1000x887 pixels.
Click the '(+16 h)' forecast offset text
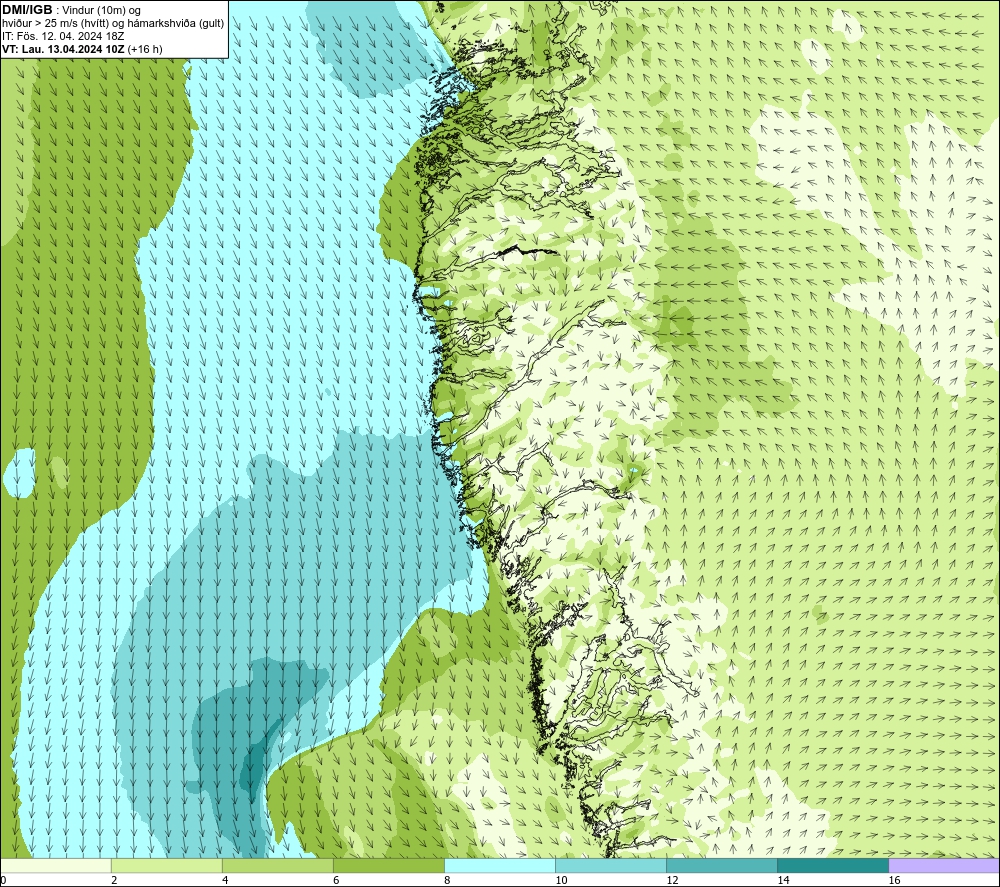[145, 49]
